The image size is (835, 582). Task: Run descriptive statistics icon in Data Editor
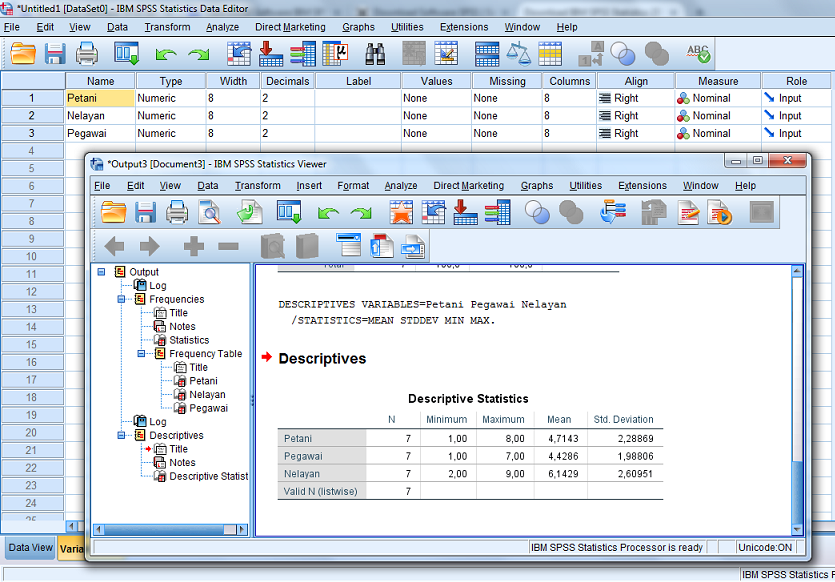click(335, 54)
